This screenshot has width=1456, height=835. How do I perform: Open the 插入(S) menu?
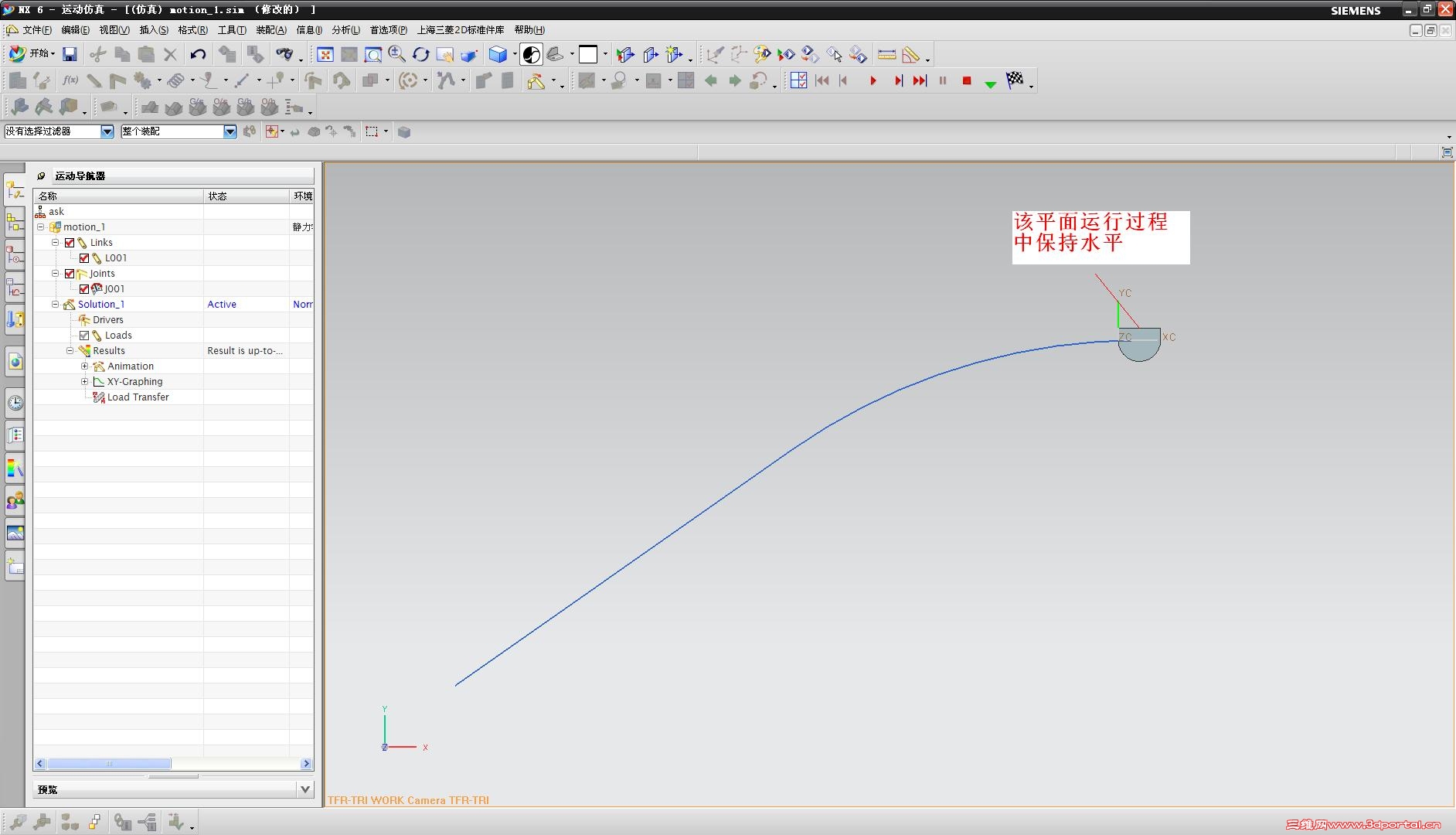click(154, 30)
